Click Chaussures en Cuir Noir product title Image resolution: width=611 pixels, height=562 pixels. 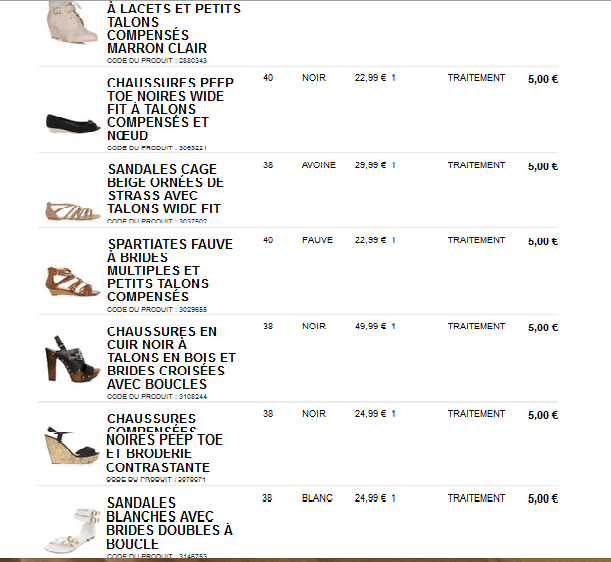(x=170, y=358)
